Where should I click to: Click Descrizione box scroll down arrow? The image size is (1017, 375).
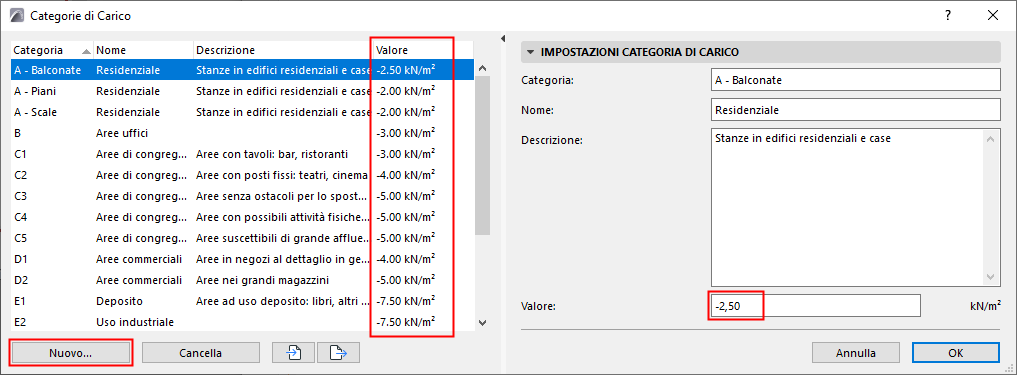[x=991, y=277]
